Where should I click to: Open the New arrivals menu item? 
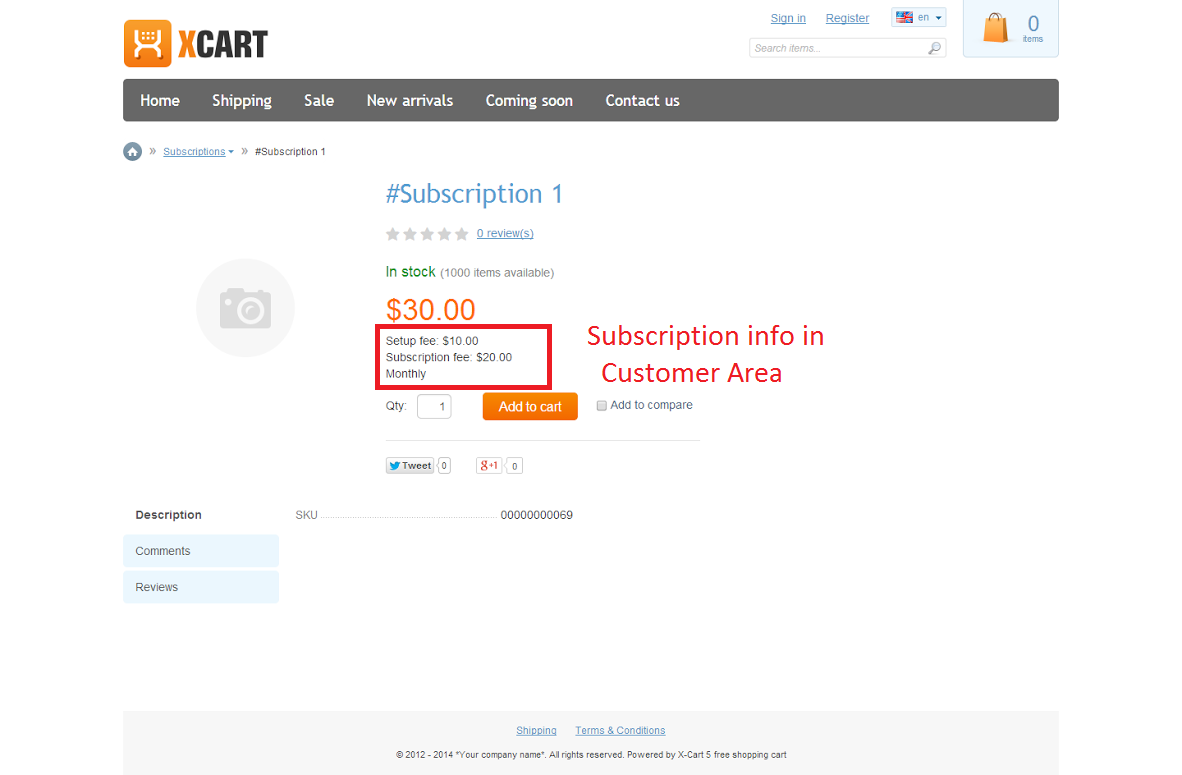pos(410,100)
